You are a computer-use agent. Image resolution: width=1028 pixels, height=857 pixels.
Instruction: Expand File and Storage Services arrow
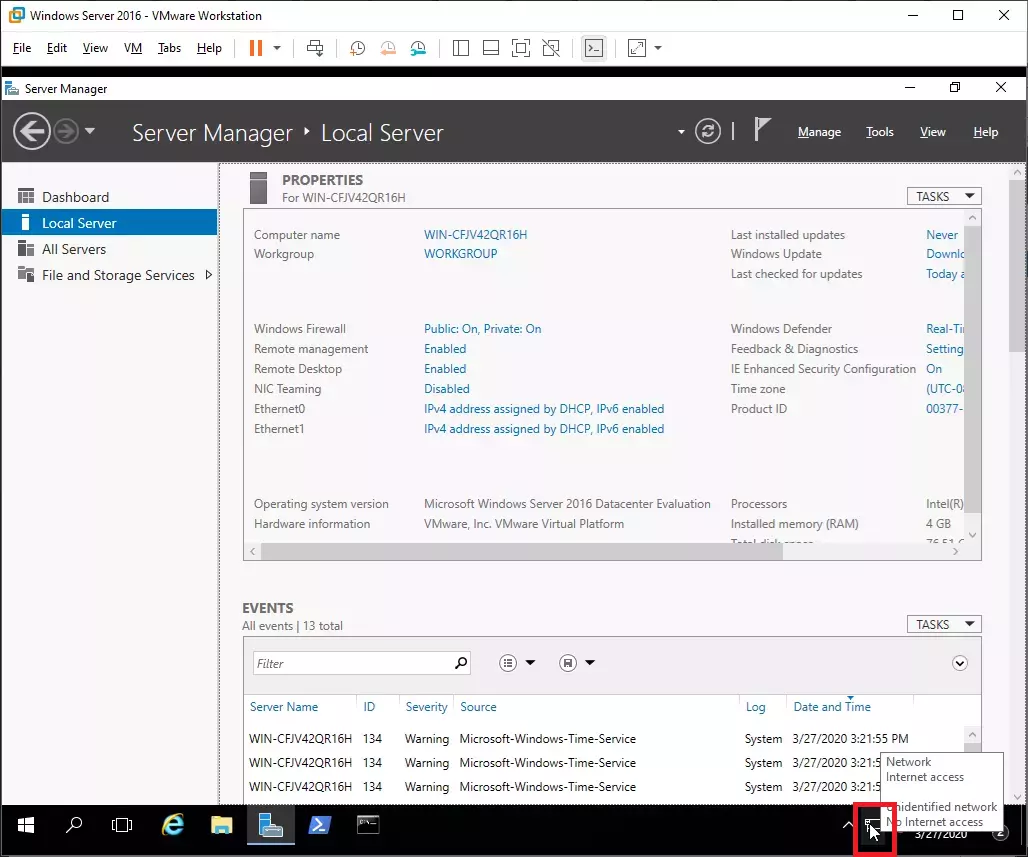pyautogui.click(x=208, y=275)
